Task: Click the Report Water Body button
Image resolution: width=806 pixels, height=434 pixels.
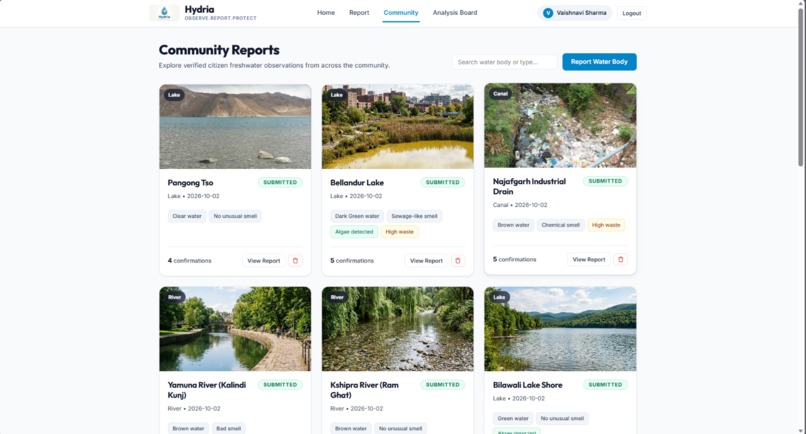Action: tap(599, 62)
